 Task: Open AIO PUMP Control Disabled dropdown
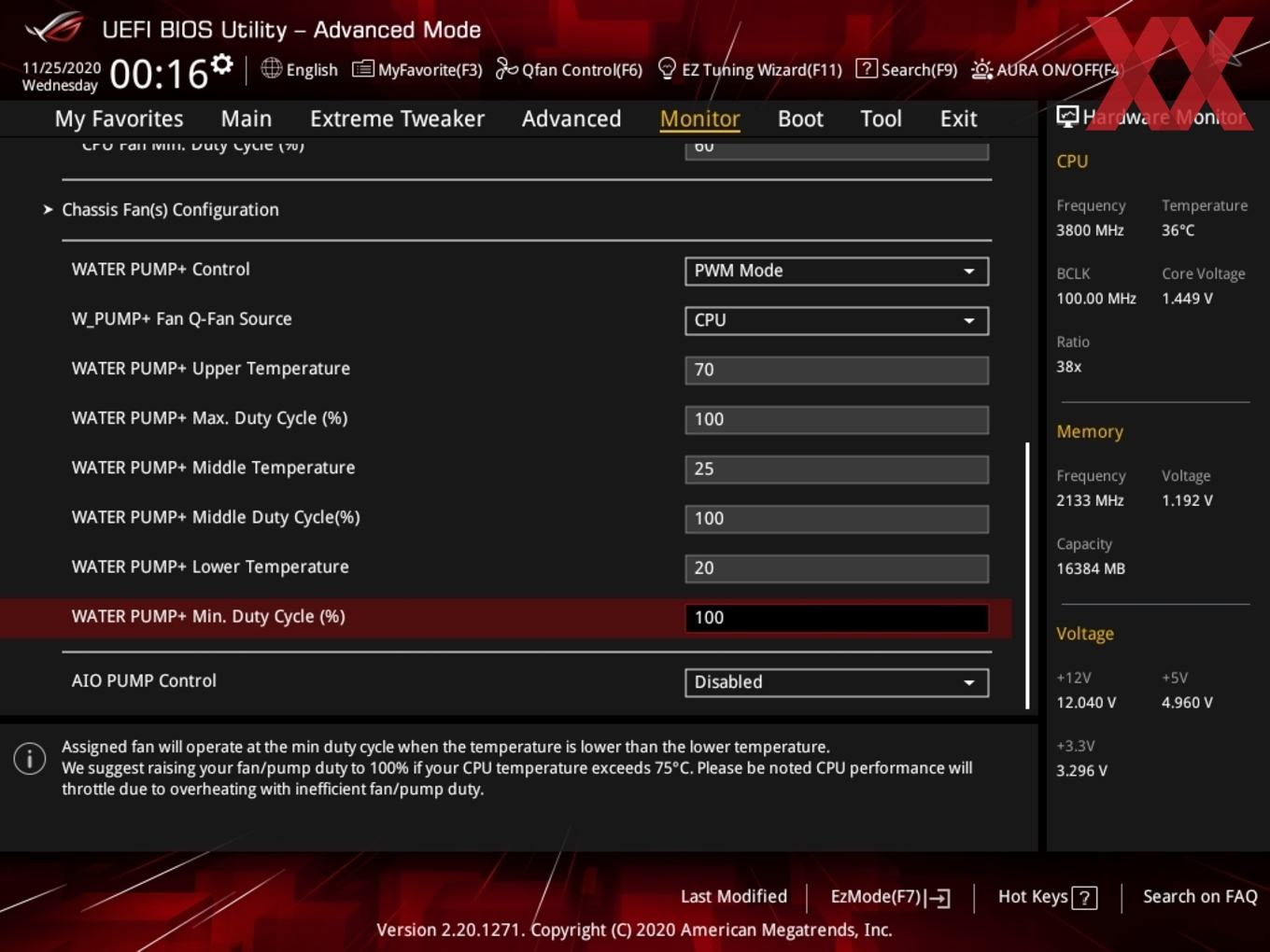pyautogui.click(x=837, y=682)
